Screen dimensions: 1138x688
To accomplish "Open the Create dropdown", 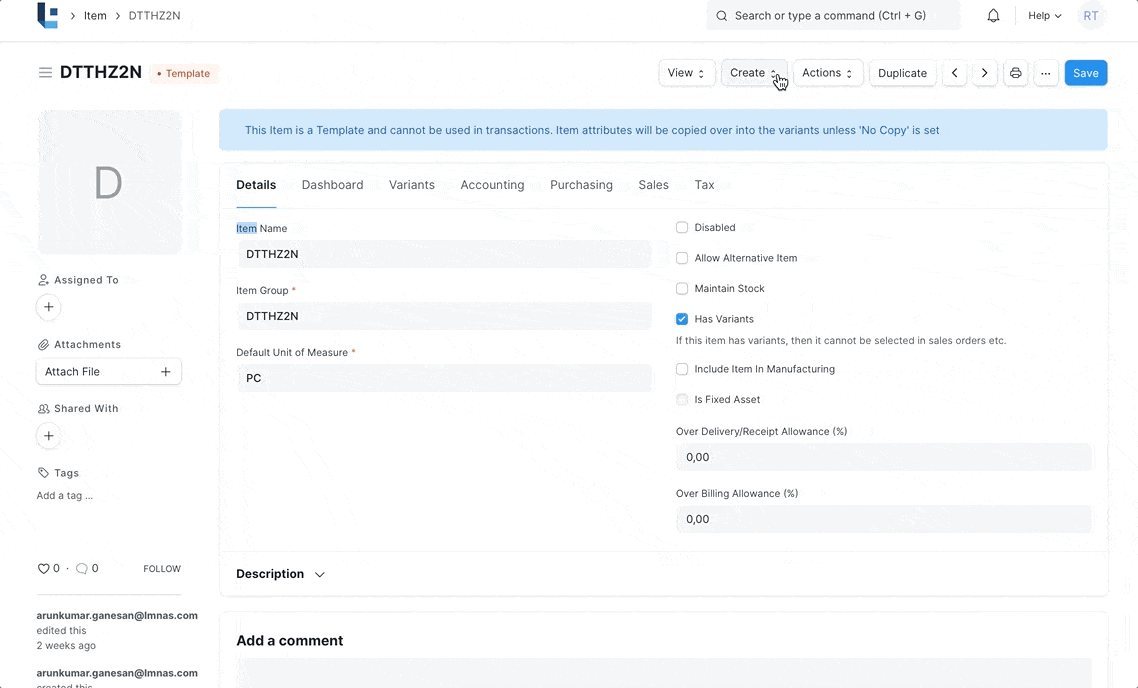I will tap(754, 73).
